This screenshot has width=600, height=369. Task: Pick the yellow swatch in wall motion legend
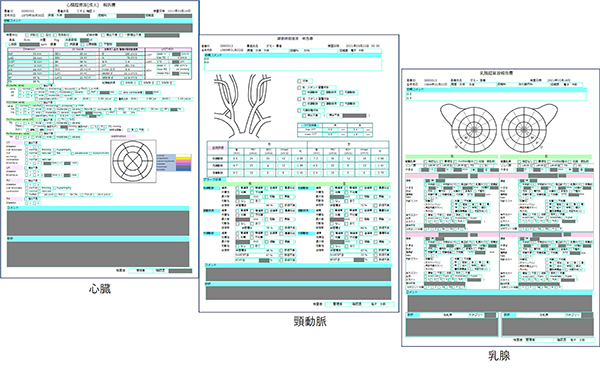click(183, 158)
